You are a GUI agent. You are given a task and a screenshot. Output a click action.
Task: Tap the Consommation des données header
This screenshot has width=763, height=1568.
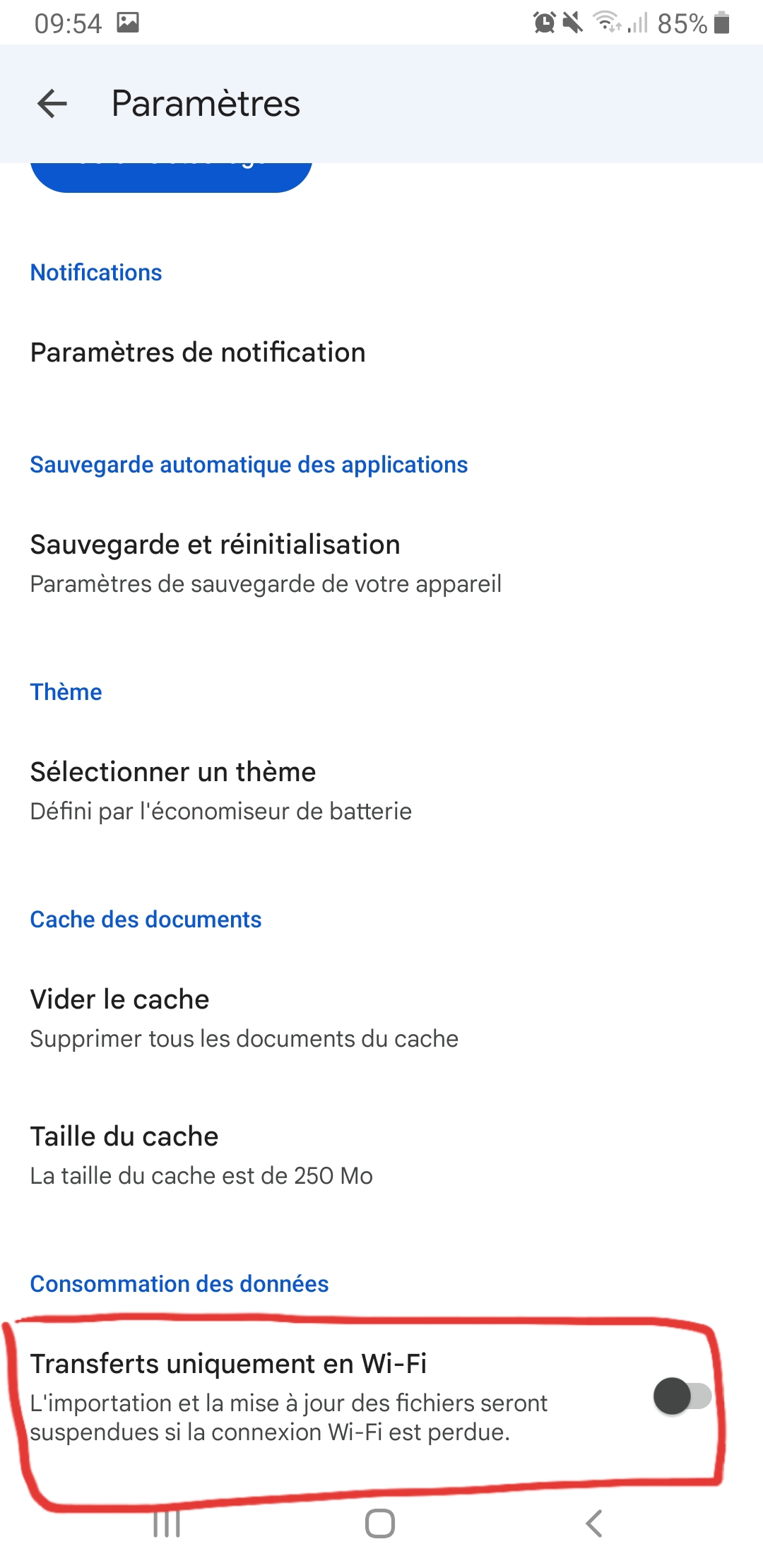179,1283
